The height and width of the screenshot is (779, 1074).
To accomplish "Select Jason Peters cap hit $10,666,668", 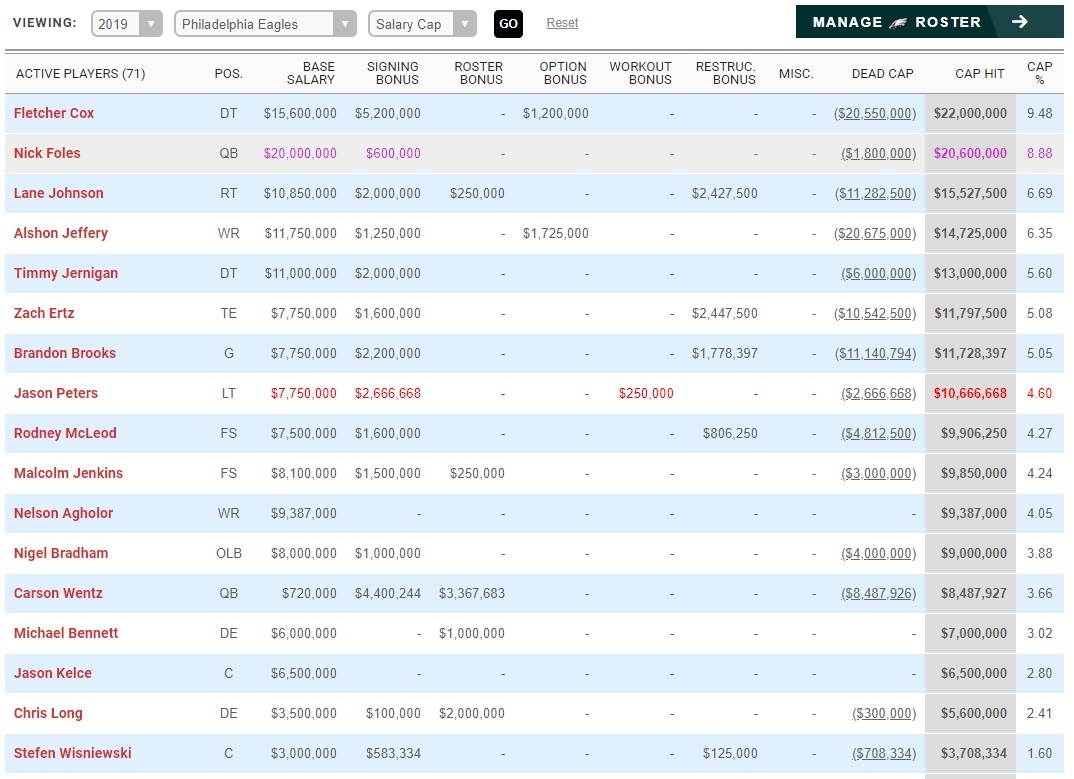I will 970,393.
